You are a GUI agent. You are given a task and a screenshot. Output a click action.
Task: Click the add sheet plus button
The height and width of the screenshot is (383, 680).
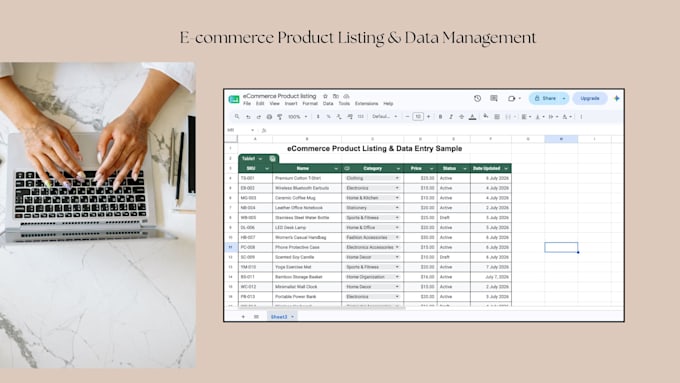click(x=243, y=317)
